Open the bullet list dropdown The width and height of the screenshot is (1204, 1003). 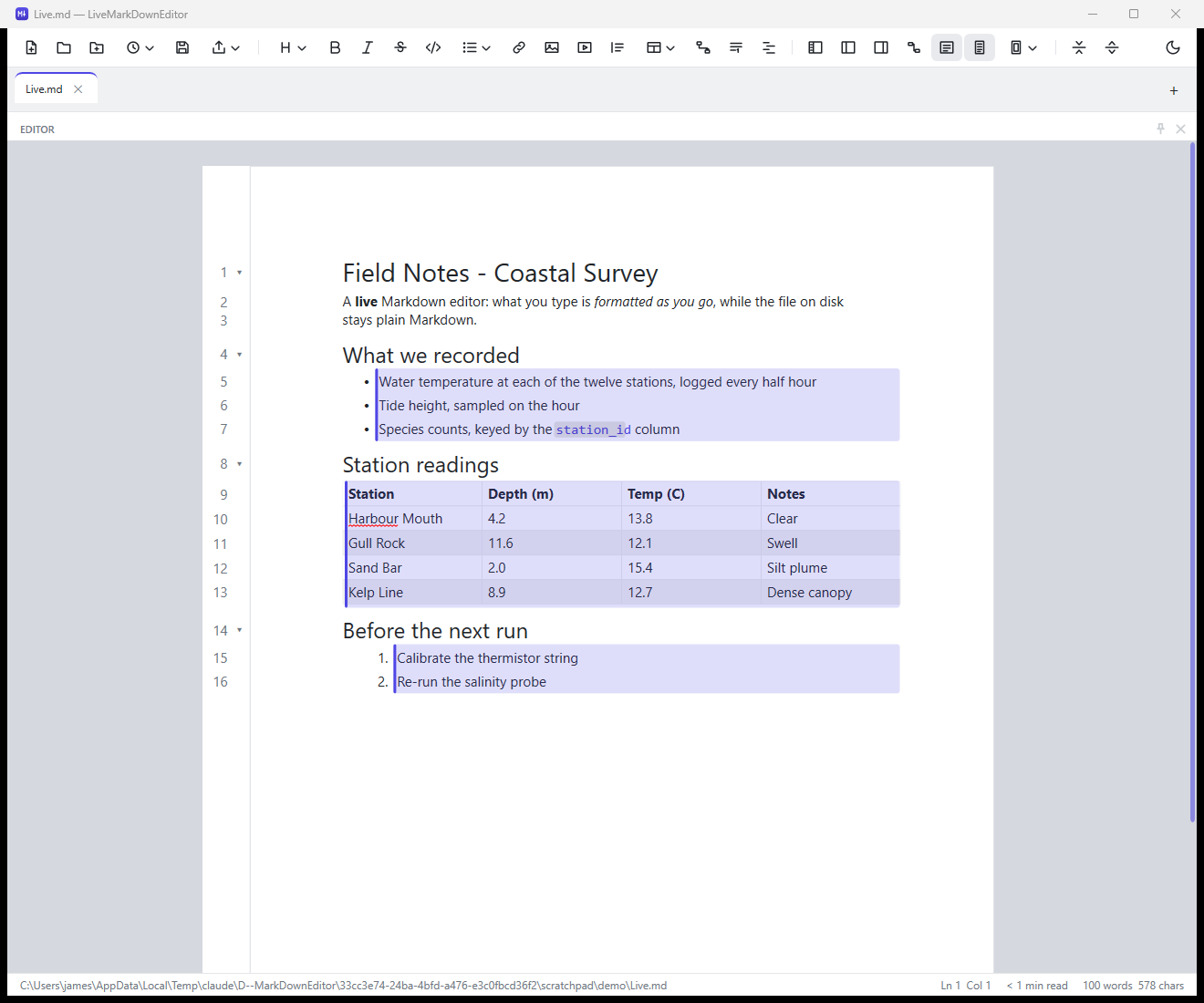[x=476, y=47]
